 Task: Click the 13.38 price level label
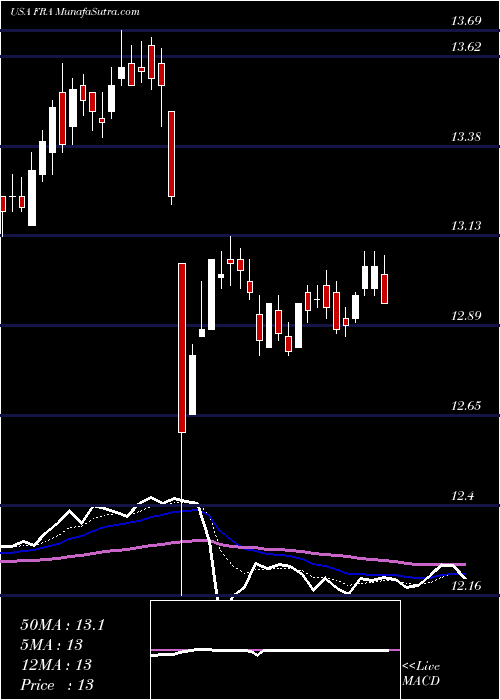coord(466,137)
